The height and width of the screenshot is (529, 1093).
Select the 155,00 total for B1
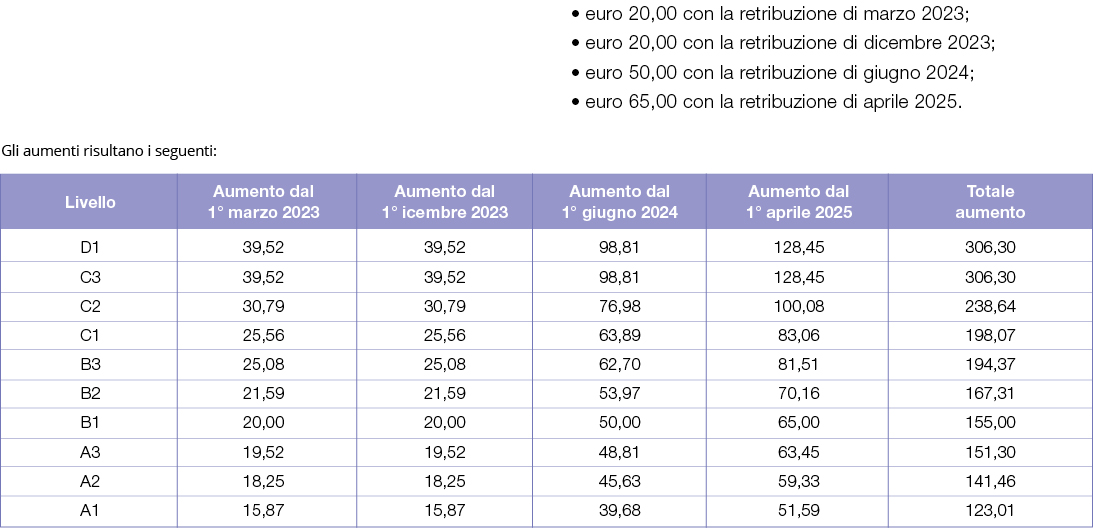[x=990, y=422]
